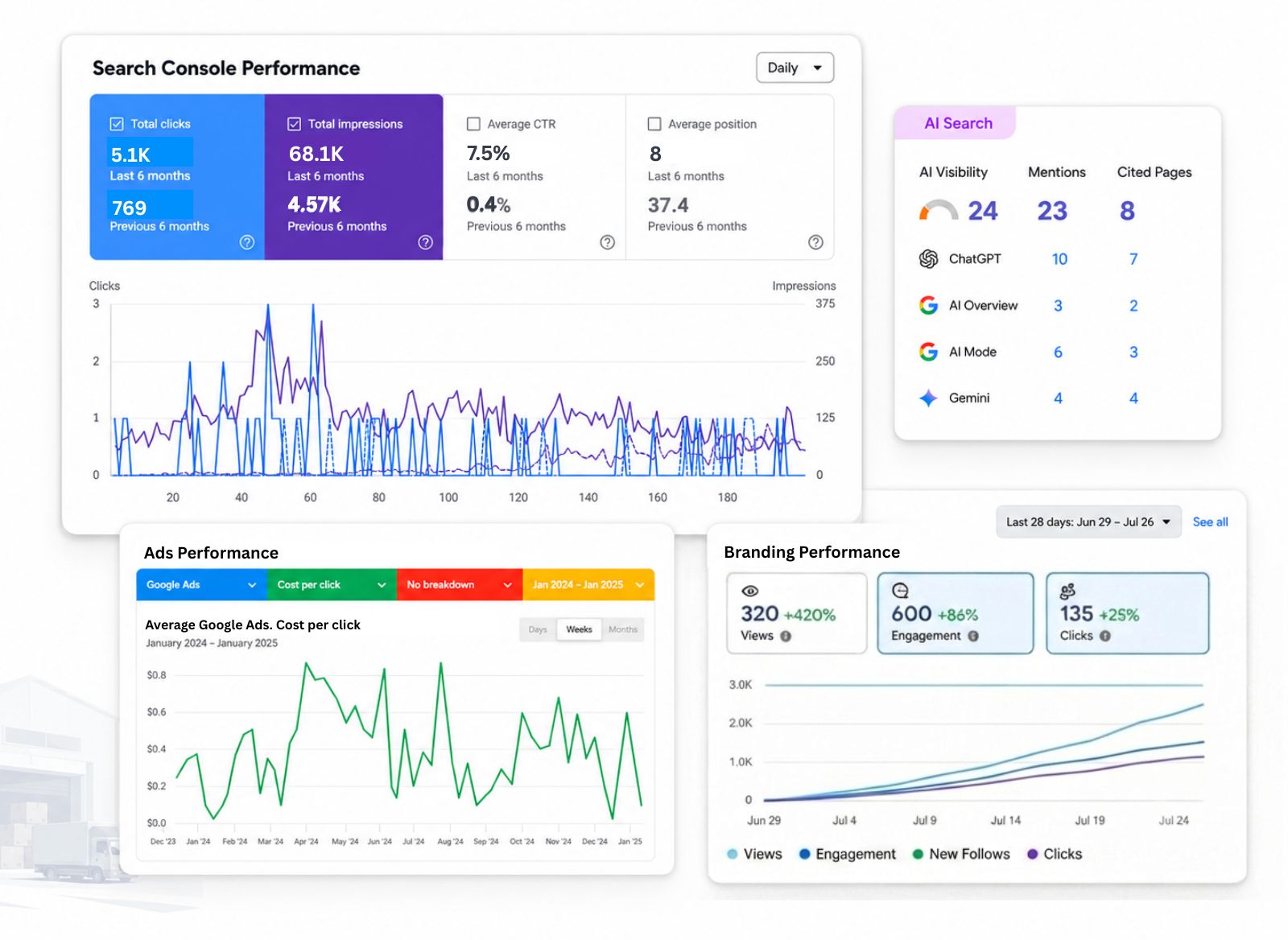Click the Gemini sparkle icon

point(928,398)
